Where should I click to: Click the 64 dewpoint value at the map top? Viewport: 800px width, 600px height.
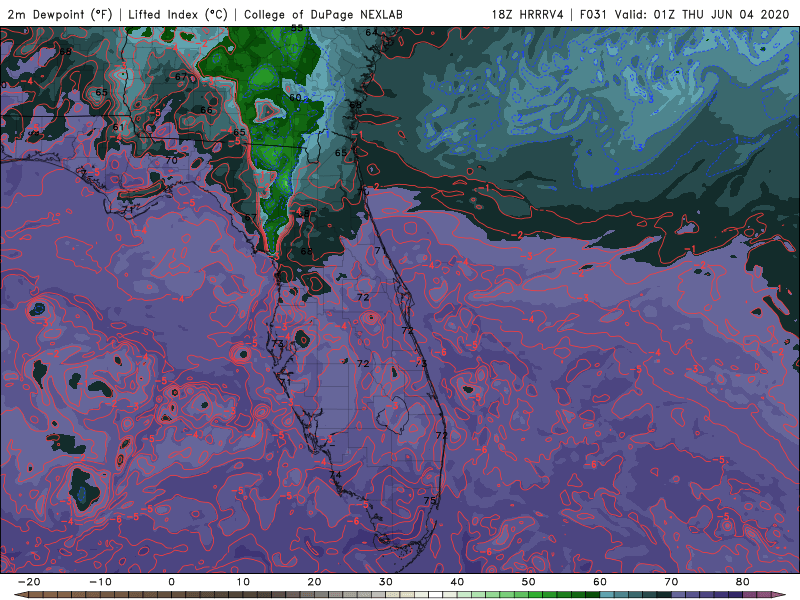coord(371,32)
